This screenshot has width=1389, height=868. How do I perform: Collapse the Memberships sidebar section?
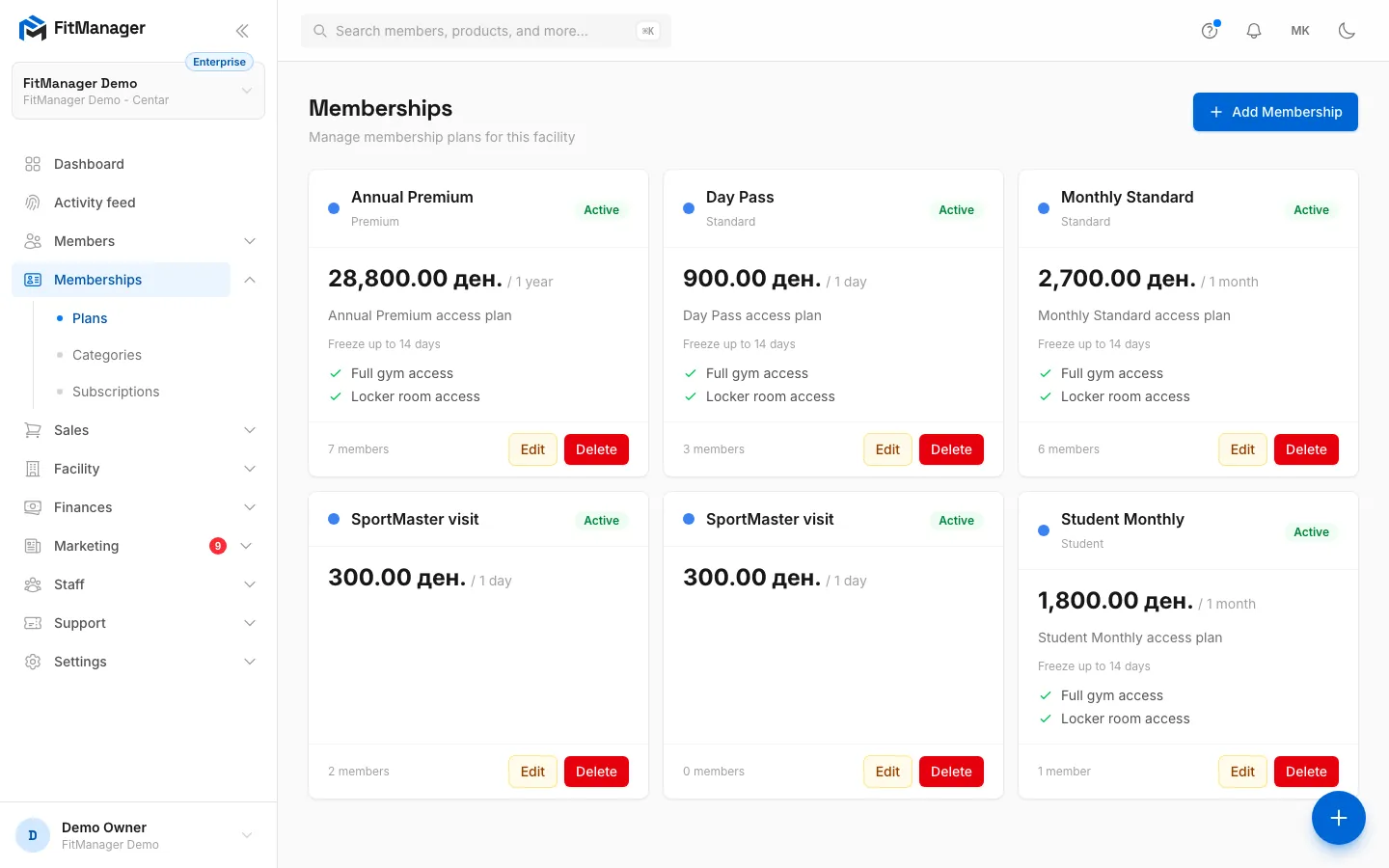tap(250, 280)
